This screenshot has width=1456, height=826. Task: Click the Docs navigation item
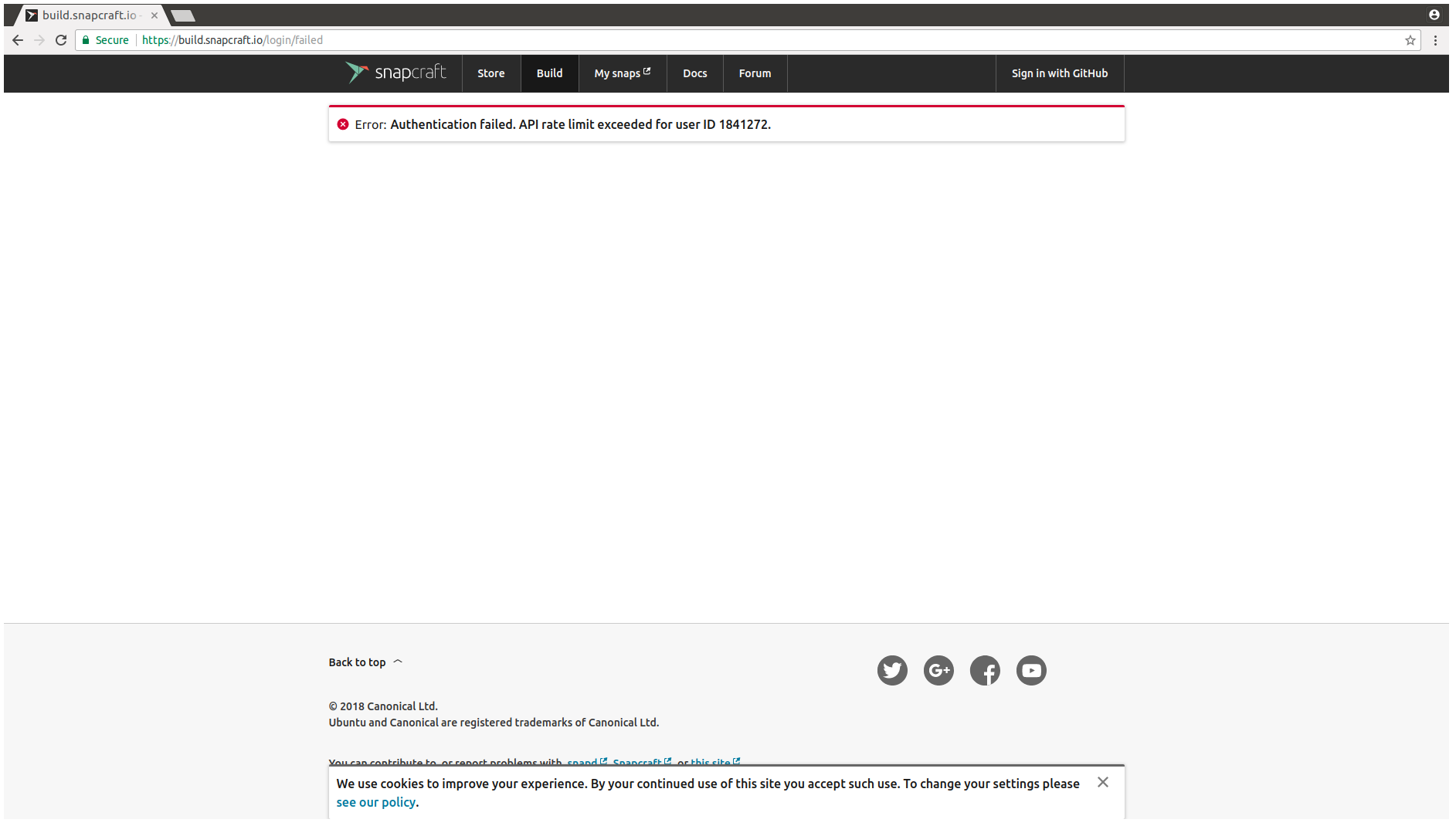[x=694, y=73]
